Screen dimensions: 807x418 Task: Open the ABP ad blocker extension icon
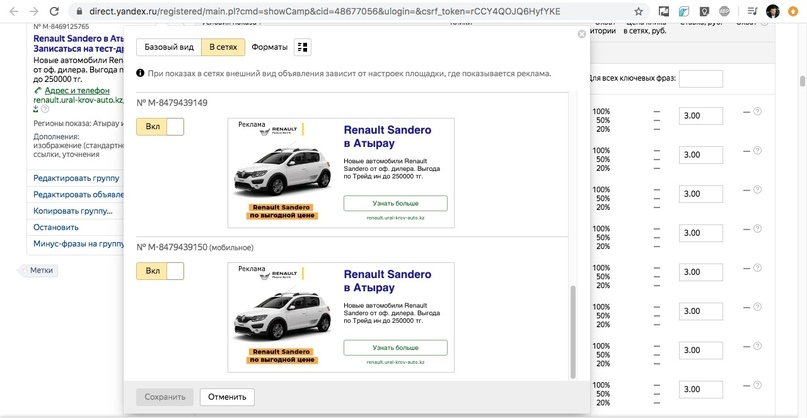[x=724, y=11]
